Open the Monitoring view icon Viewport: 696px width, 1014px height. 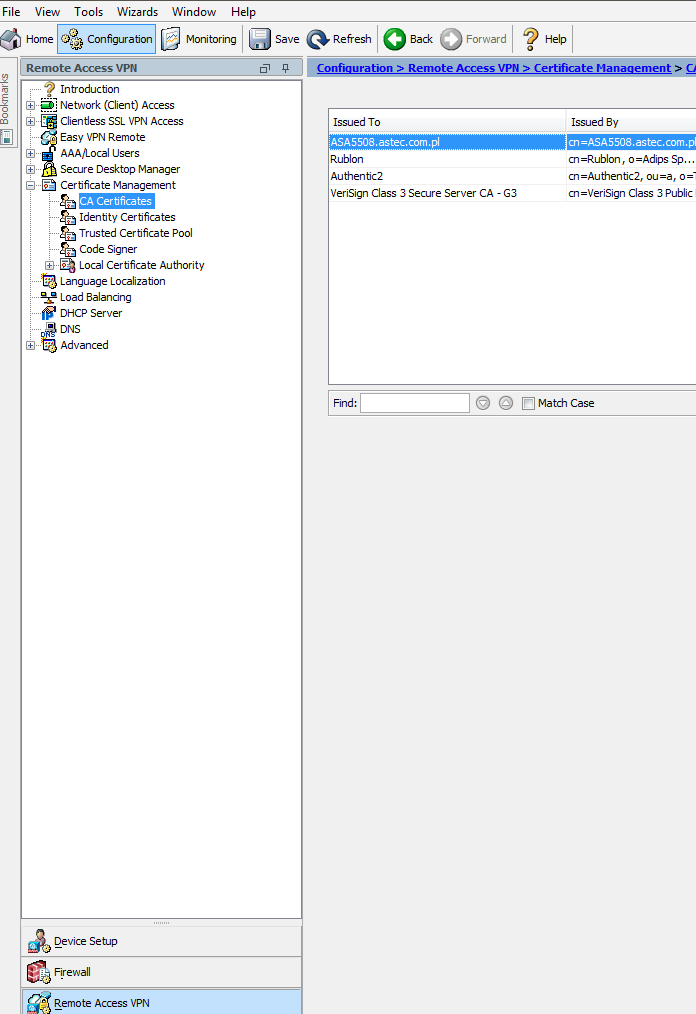pos(171,39)
